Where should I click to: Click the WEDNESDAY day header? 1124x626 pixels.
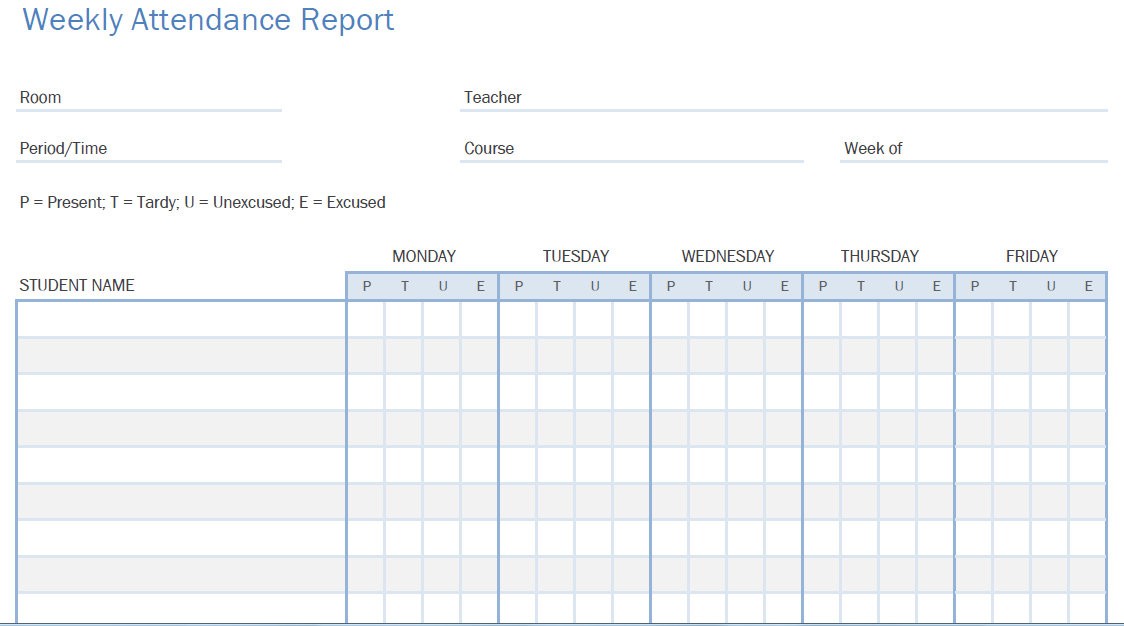coord(728,256)
